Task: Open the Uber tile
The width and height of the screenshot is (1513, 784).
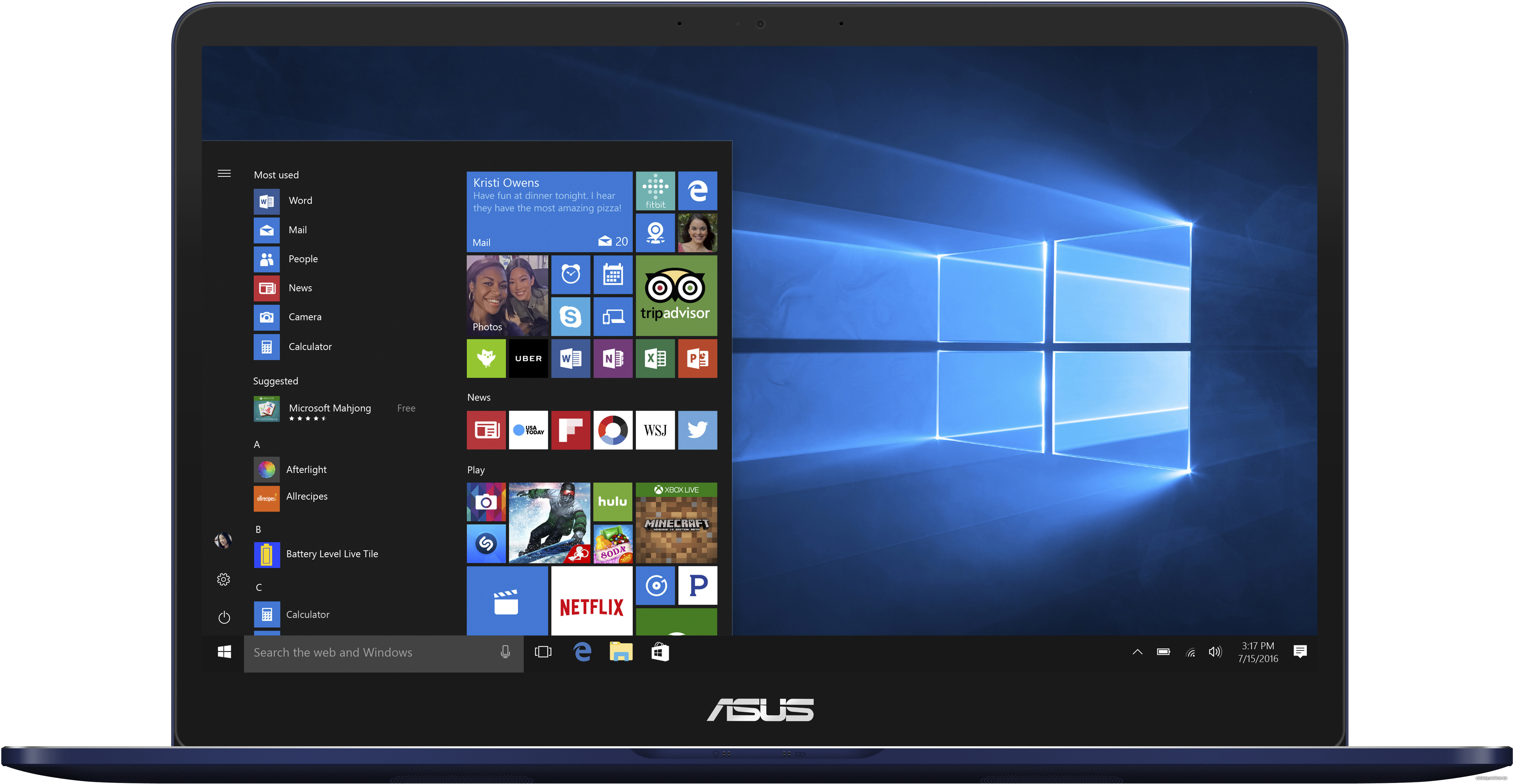Action: 528,359
